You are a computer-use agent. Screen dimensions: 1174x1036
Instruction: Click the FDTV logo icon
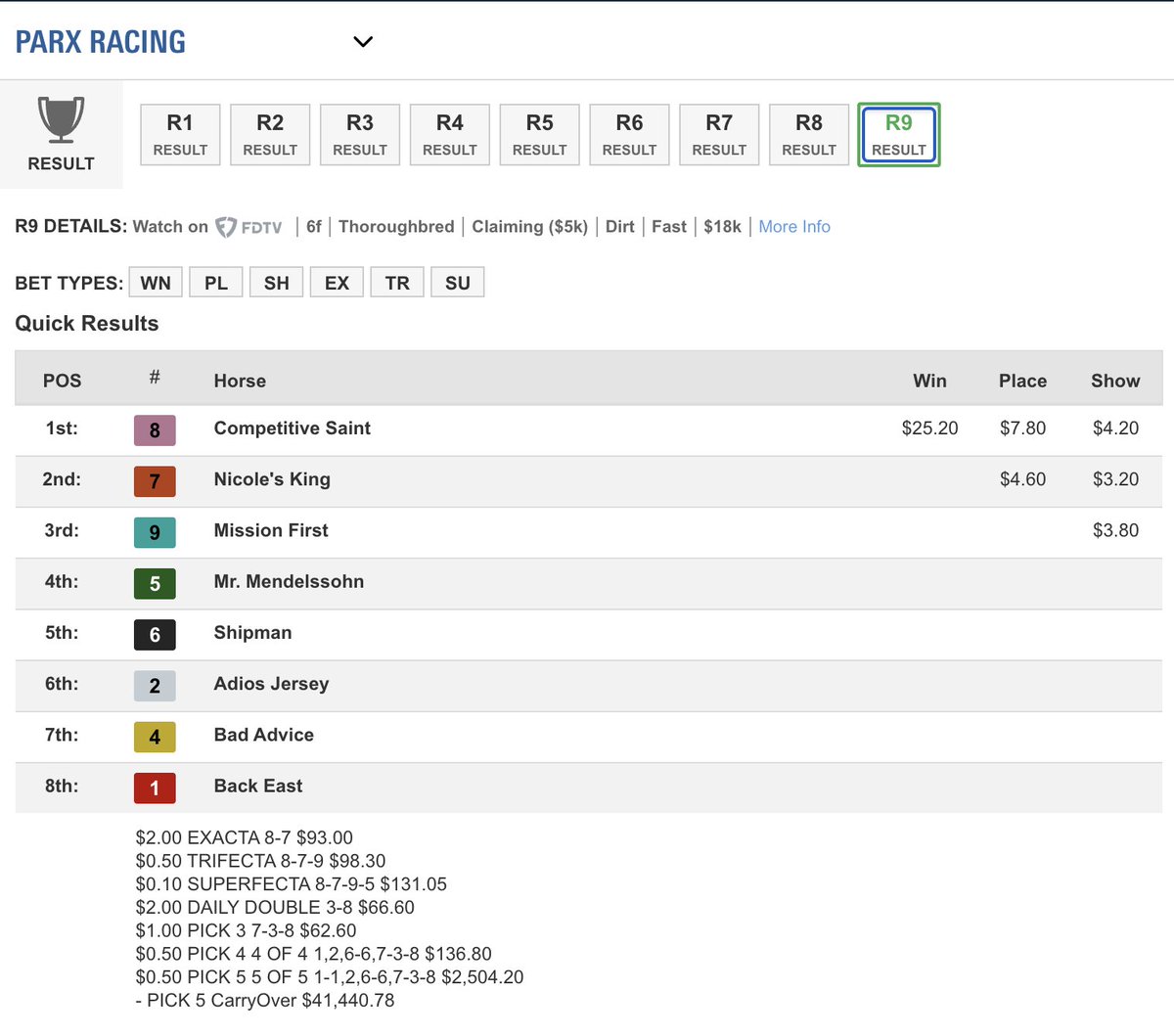point(248,227)
